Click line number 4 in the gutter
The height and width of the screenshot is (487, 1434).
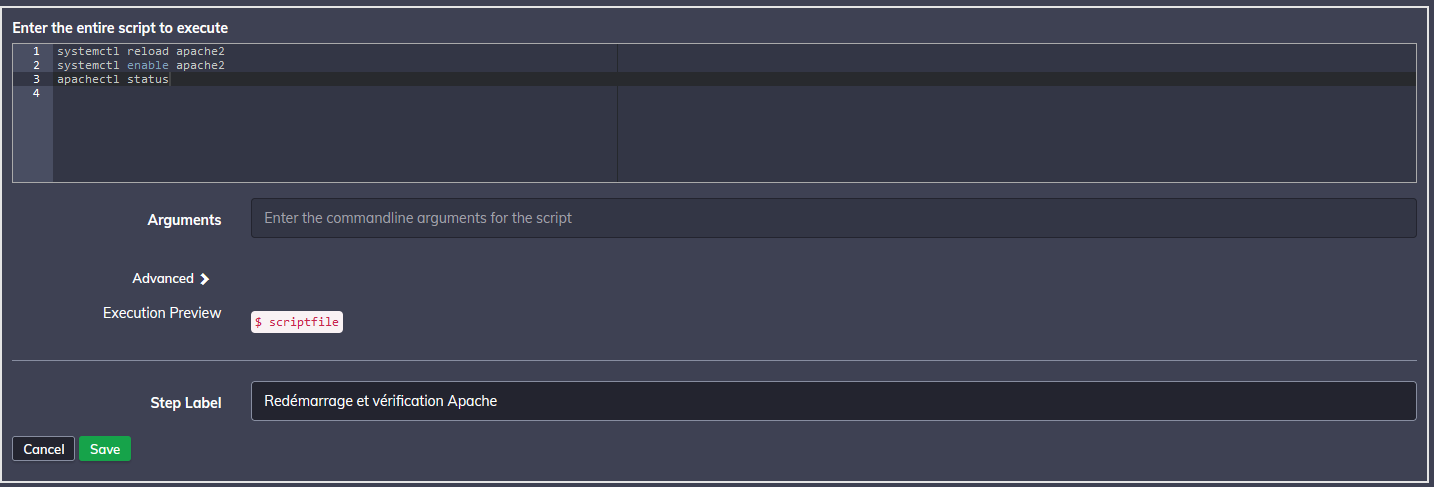(x=36, y=93)
